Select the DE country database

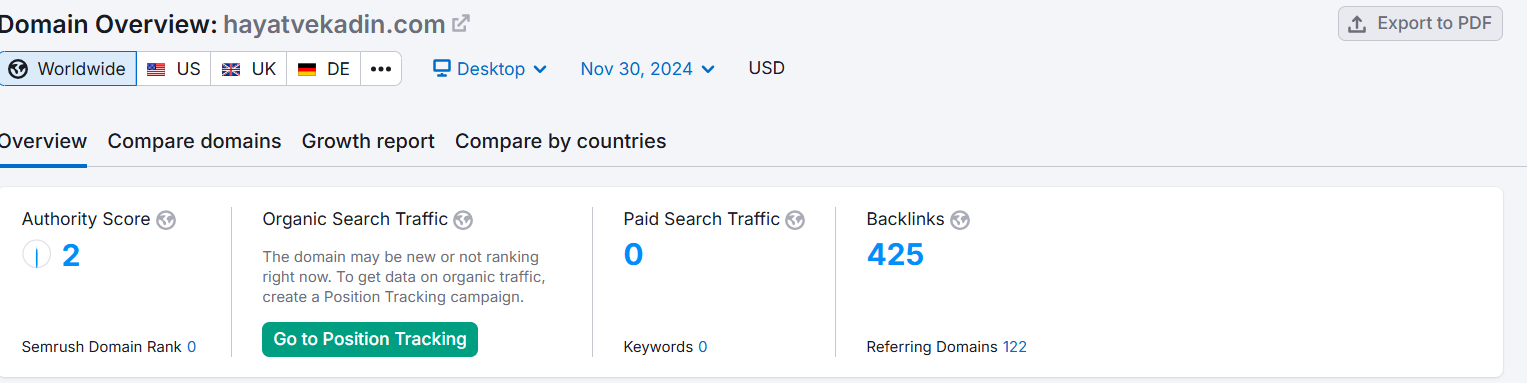pos(324,69)
